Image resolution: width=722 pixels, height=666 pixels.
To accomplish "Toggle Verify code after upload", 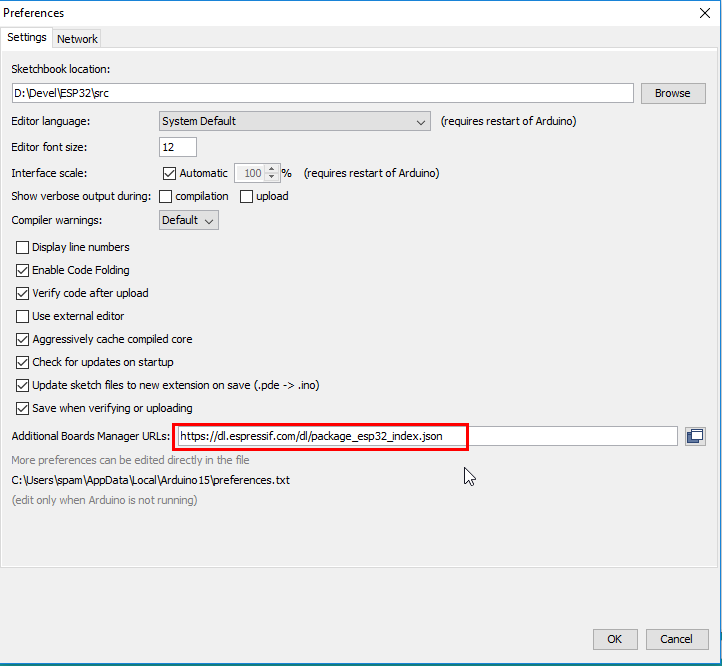I will click(22, 293).
